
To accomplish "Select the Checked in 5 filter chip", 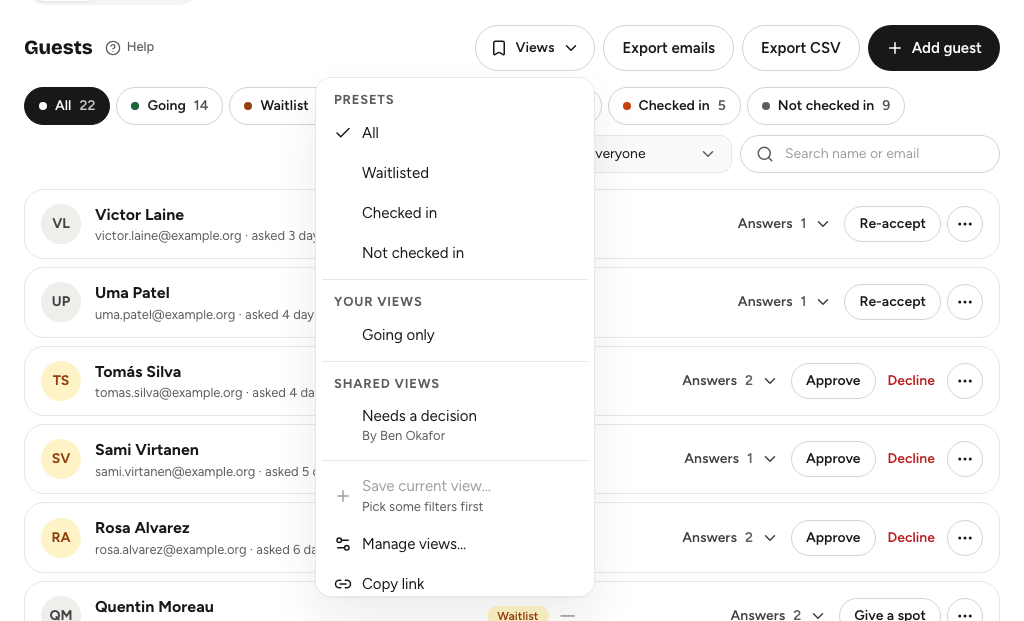I will [x=674, y=106].
